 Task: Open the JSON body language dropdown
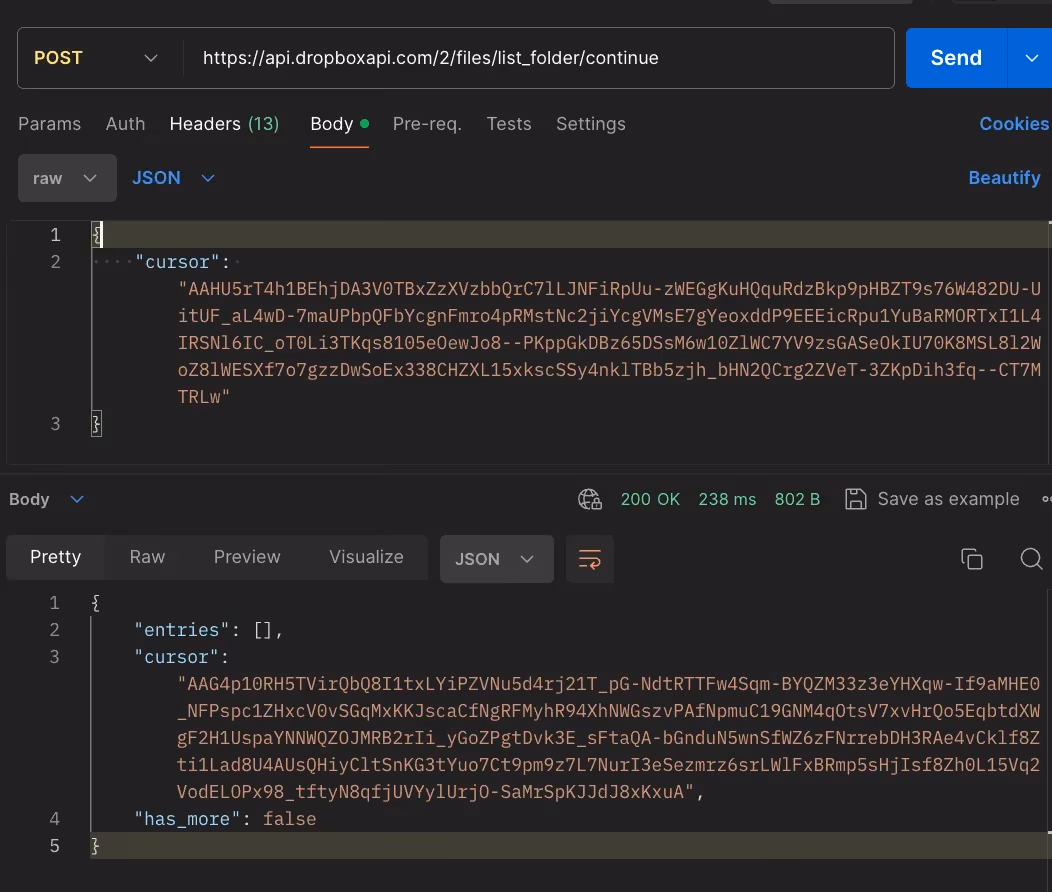pos(173,178)
